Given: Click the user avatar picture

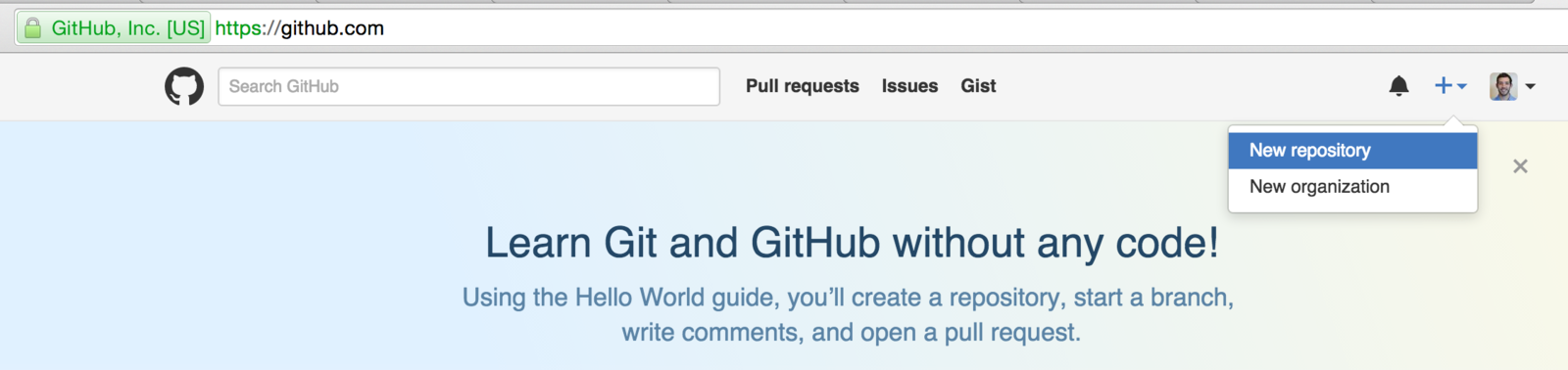Looking at the screenshot, I should 1503,86.
